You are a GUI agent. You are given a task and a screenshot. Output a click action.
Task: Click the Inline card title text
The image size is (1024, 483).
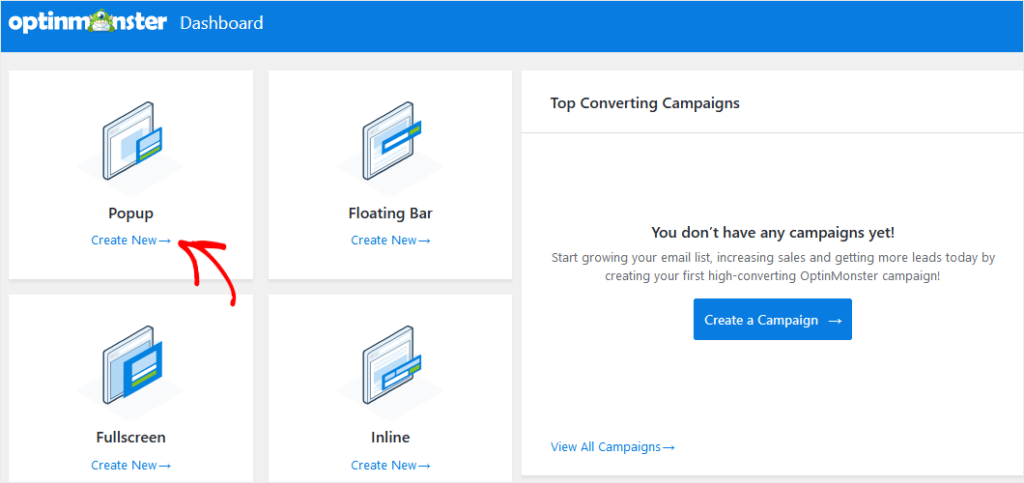click(390, 437)
